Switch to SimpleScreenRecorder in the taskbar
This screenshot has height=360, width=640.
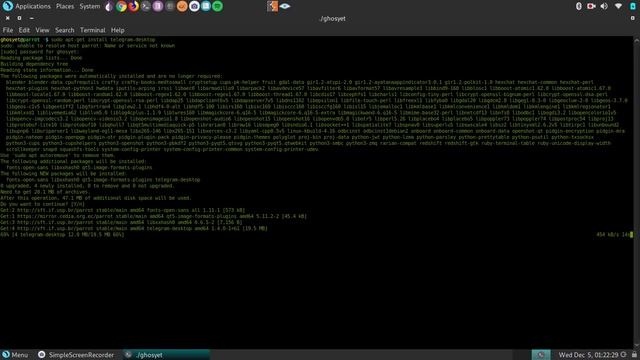[x=76, y=355]
